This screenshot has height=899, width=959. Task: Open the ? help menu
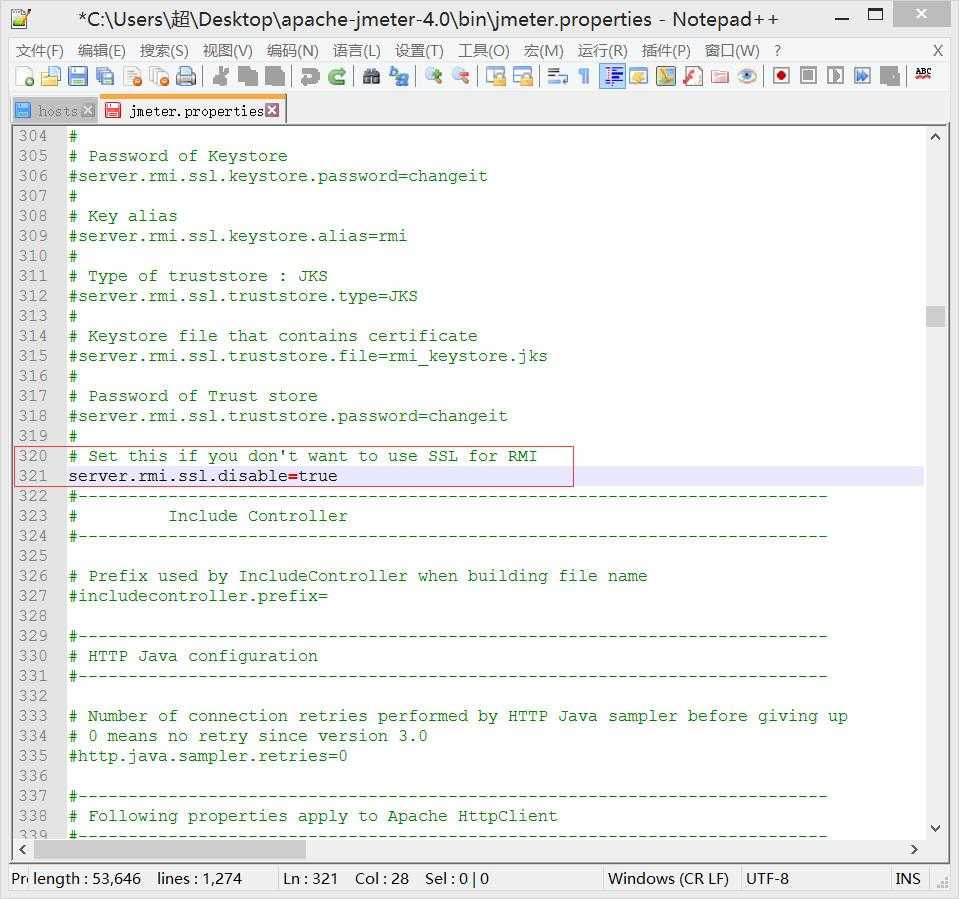tap(777, 51)
